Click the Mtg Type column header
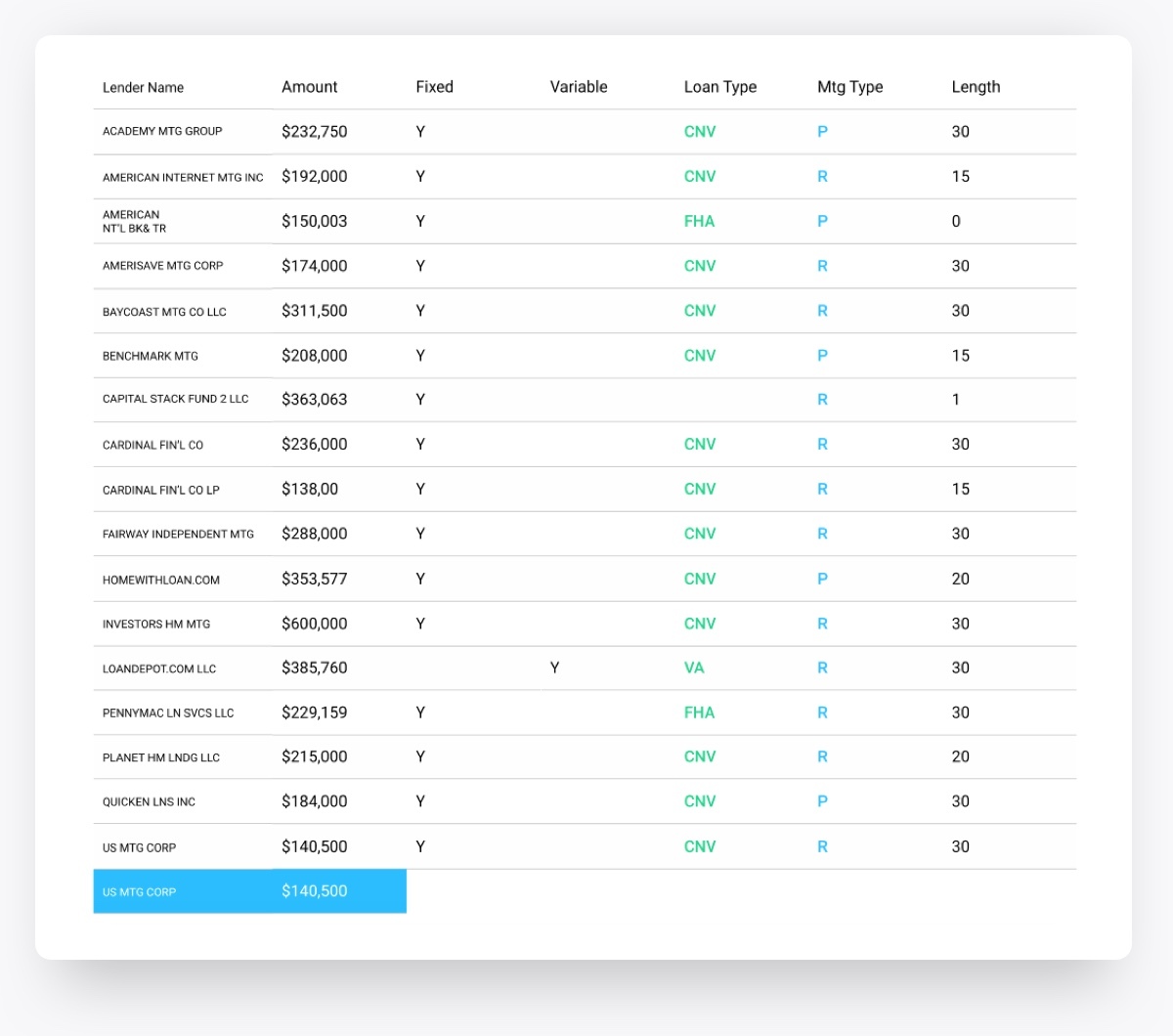The height and width of the screenshot is (1036, 1173). click(849, 87)
